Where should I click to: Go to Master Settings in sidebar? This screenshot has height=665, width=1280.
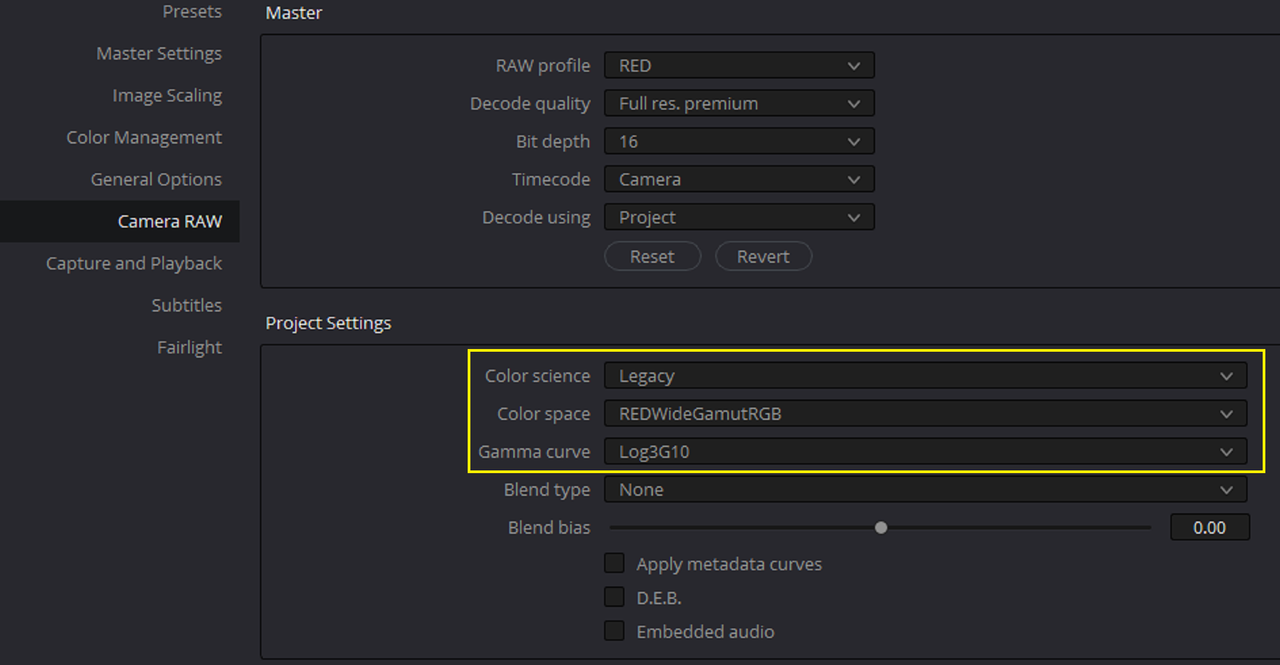pos(159,54)
